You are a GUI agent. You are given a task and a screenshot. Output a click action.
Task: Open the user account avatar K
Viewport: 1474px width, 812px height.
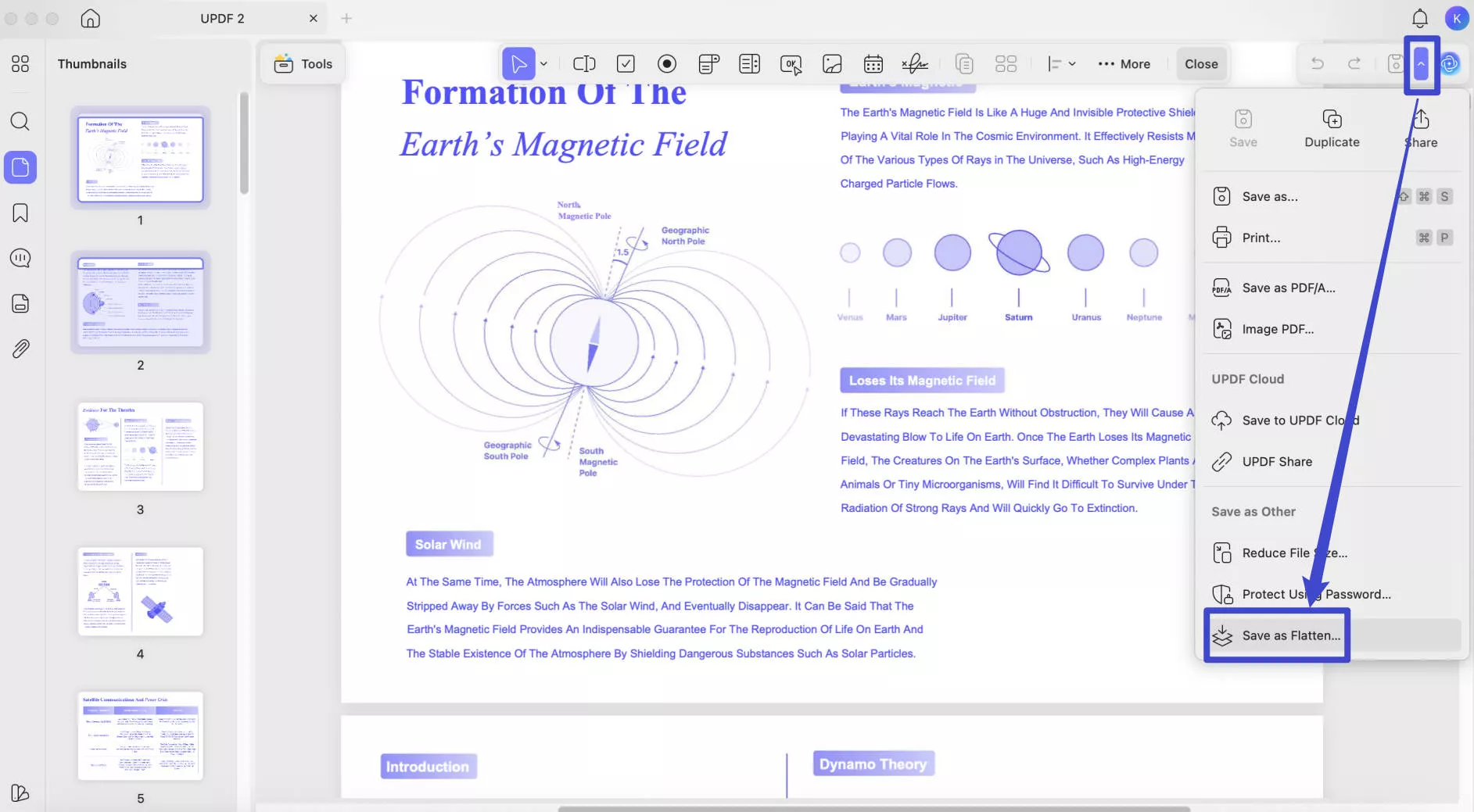click(x=1457, y=18)
